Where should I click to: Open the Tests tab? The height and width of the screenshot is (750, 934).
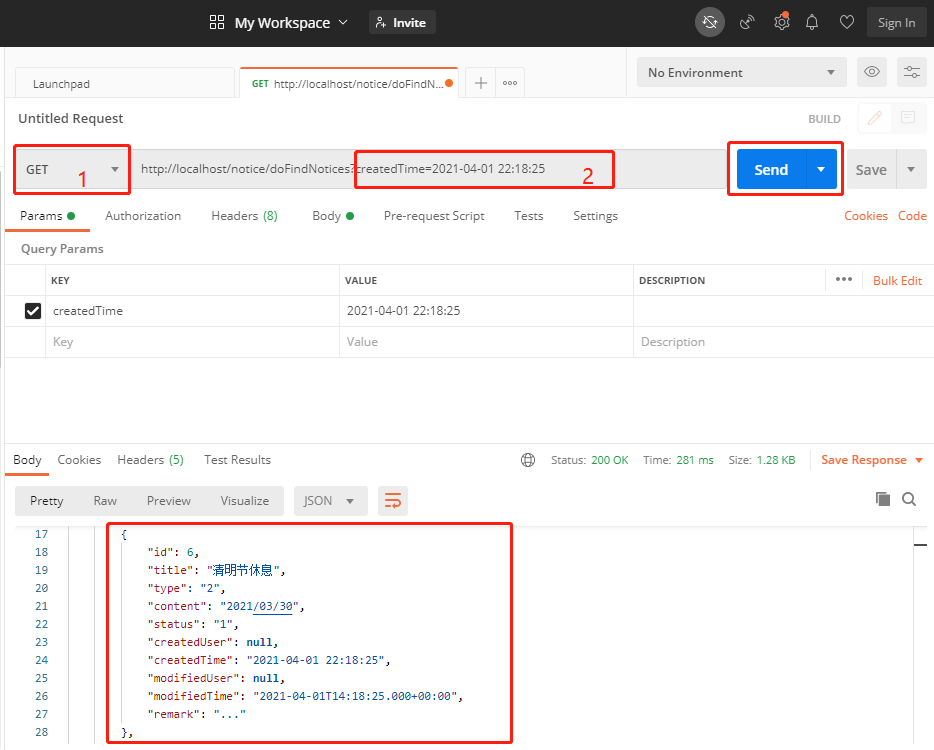pyautogui.click(x=528, y=216)
